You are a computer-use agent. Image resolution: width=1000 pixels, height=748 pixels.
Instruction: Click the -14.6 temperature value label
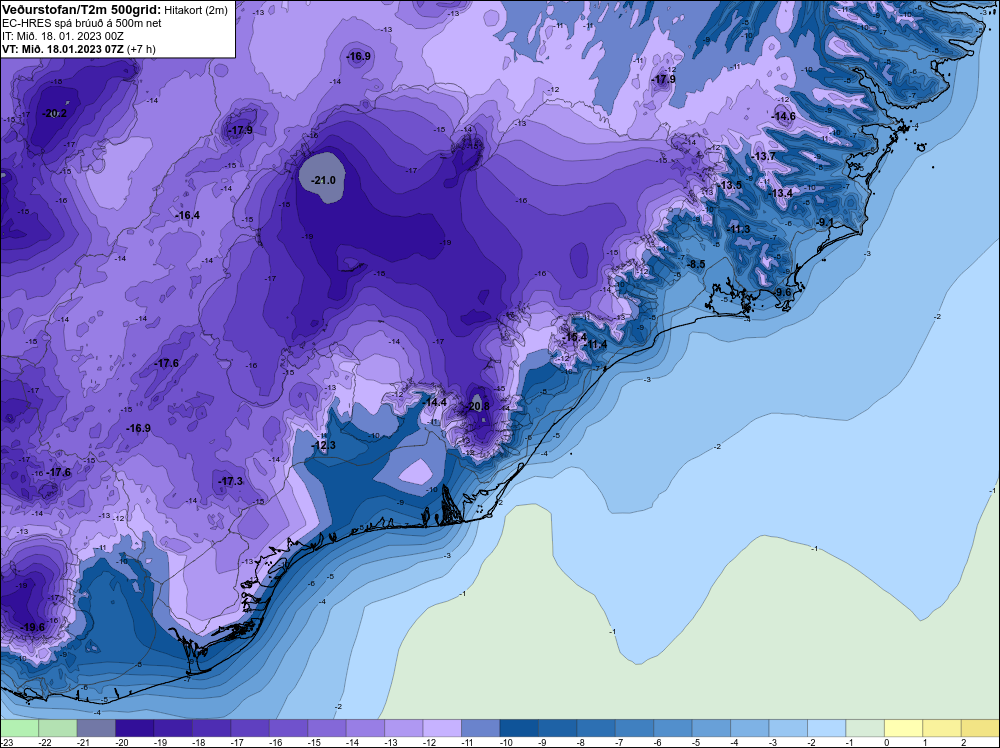pyautogui.click(x=784, y=116)
